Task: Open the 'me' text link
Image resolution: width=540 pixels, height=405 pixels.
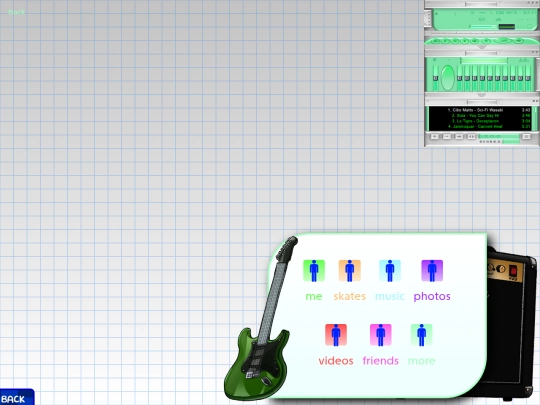Action: [314, 296]
